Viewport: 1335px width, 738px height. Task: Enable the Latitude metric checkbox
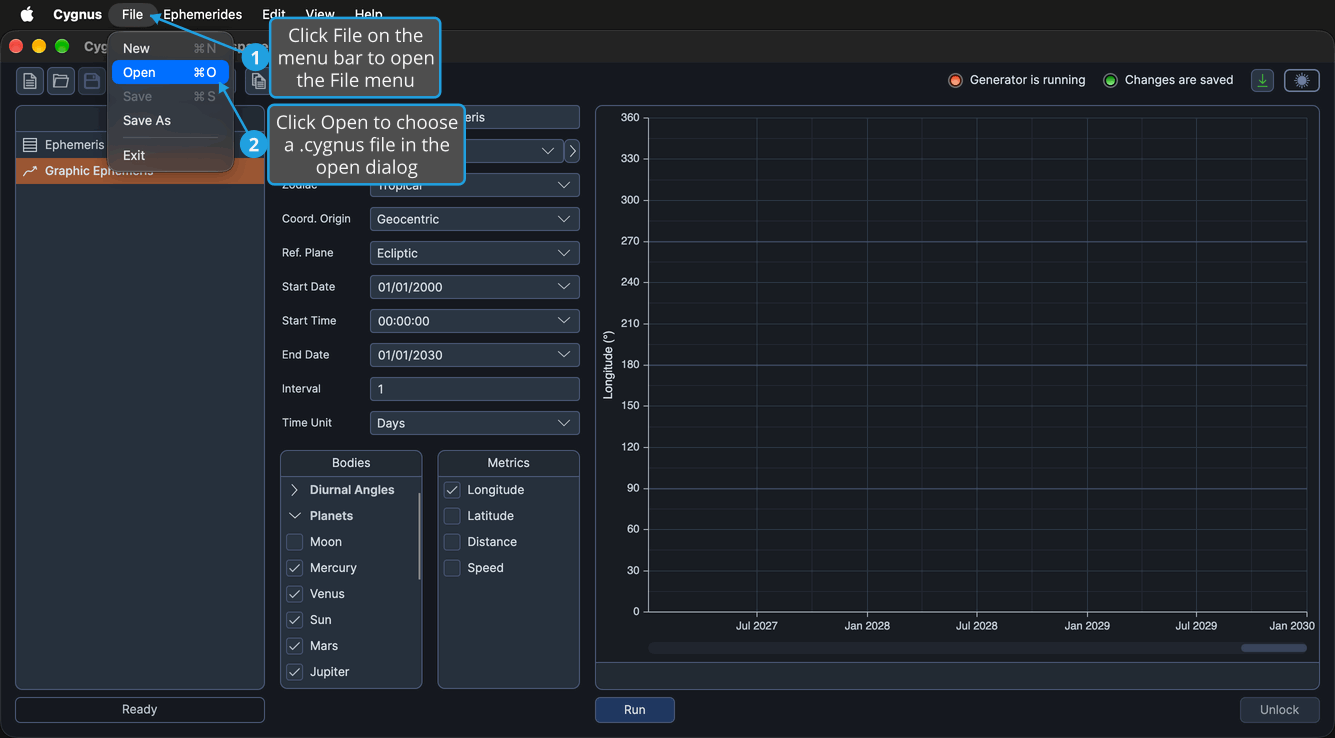[x=452, y=516]
